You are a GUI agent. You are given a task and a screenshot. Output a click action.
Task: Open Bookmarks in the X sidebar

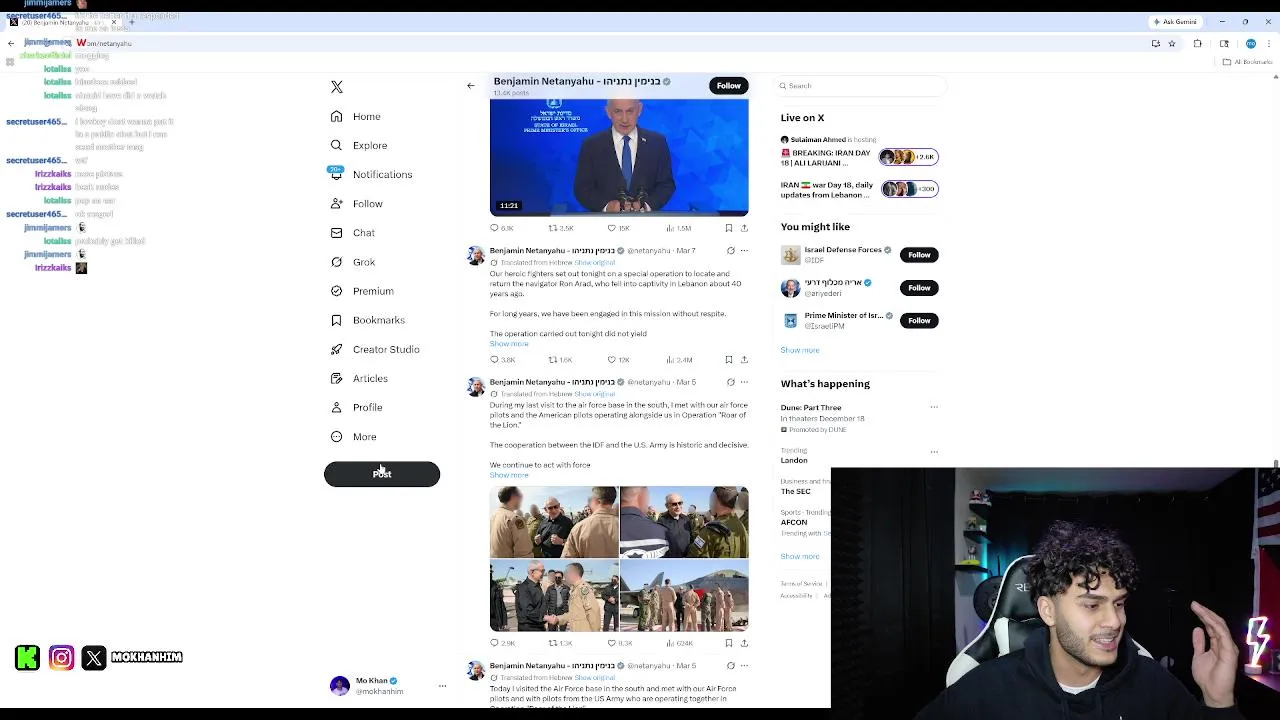point(367,320)
